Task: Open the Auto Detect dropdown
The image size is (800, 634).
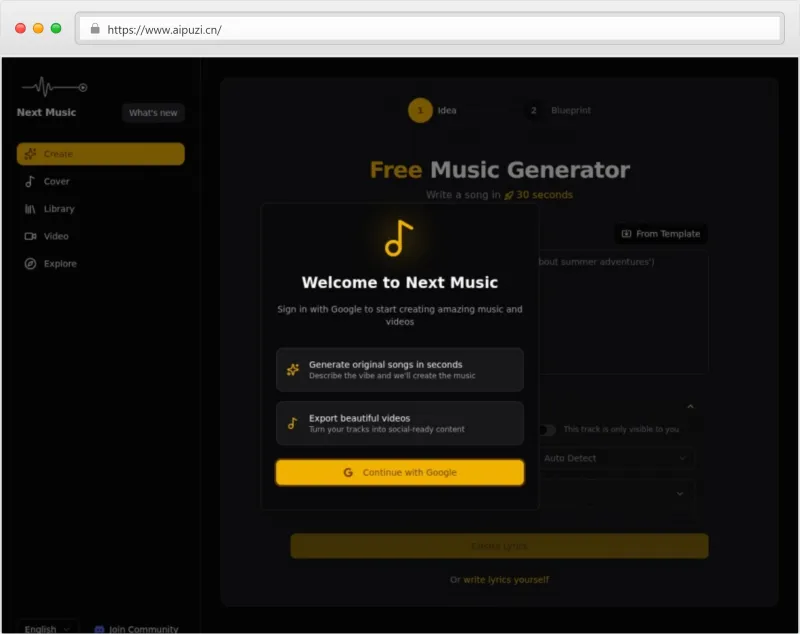Action: [614, 458]
